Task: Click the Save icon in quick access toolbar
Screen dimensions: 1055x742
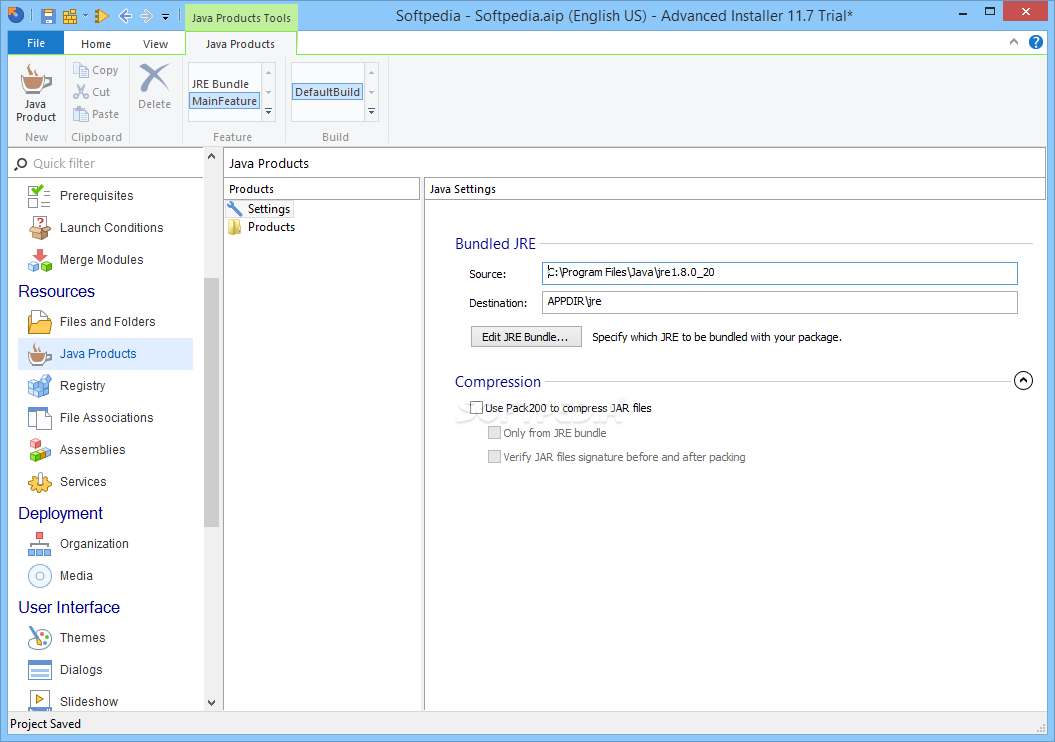Action: point(48,16)
